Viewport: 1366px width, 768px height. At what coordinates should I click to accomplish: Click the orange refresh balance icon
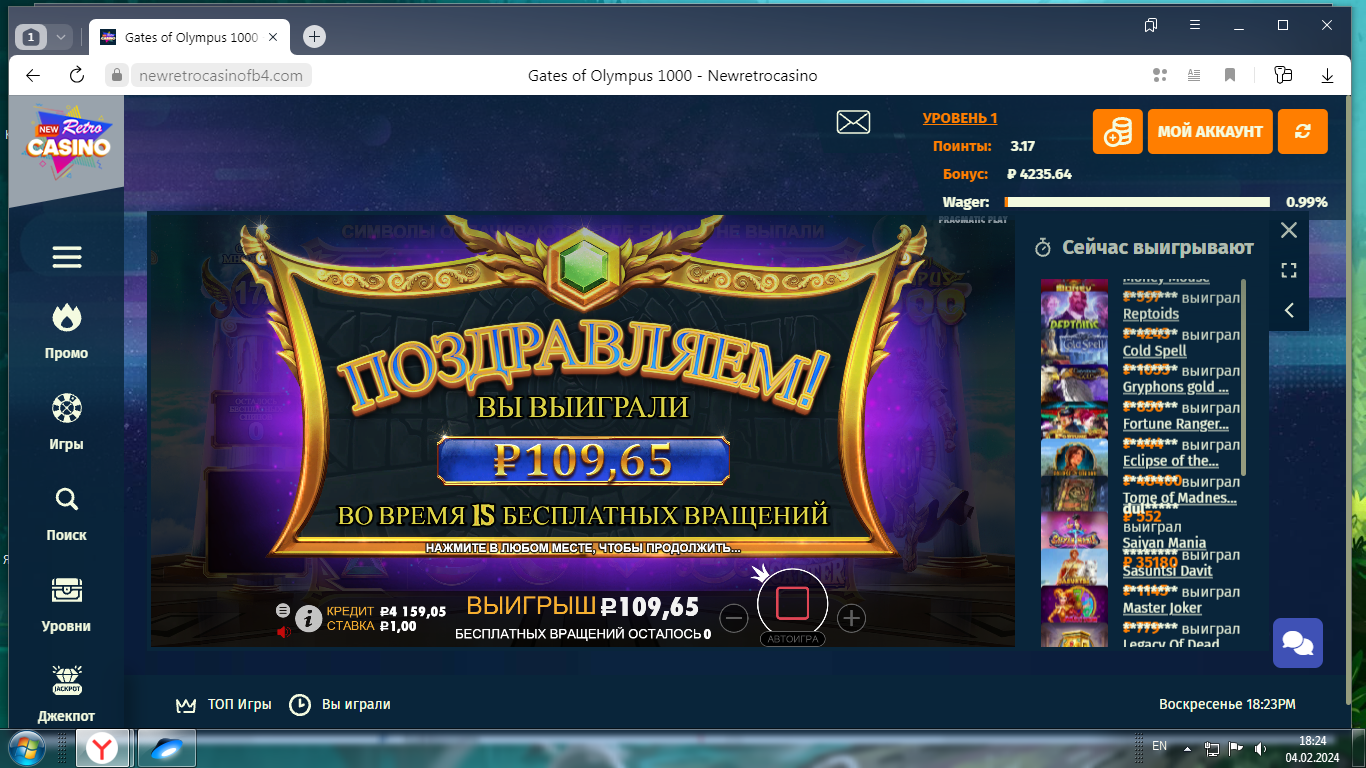(1302, 132)
